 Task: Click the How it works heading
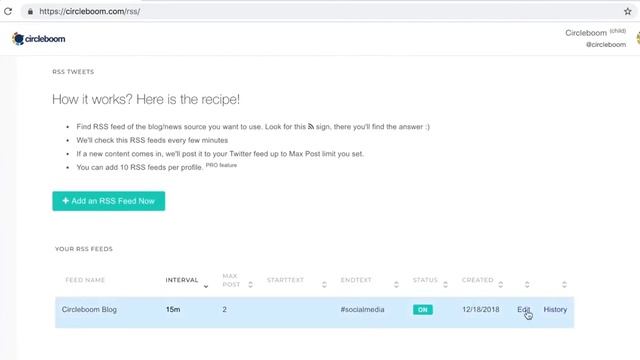[146, 99]
